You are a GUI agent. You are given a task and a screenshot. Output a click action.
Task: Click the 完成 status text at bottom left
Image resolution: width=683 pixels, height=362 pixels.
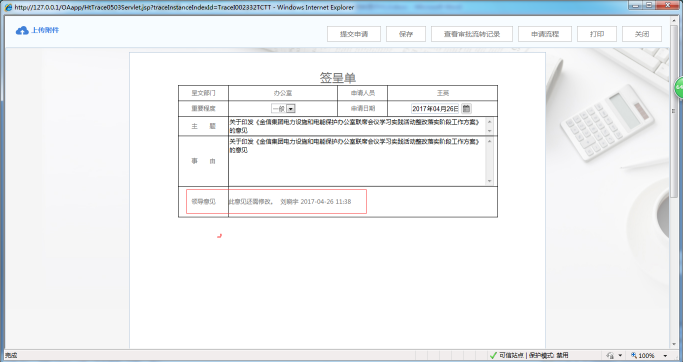11,355
